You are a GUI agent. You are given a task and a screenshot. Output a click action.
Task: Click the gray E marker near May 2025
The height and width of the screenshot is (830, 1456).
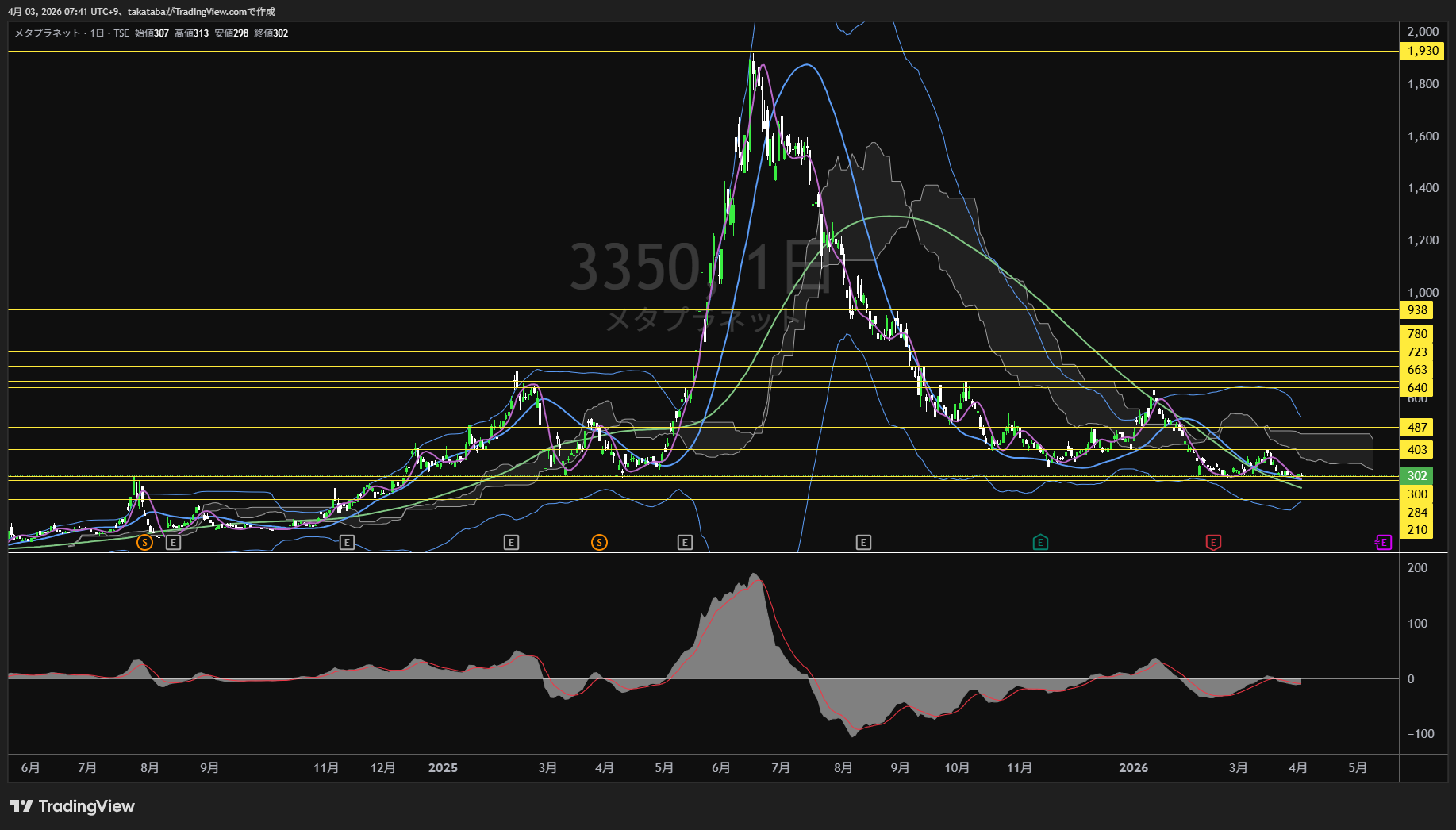[x=685, y=543]
